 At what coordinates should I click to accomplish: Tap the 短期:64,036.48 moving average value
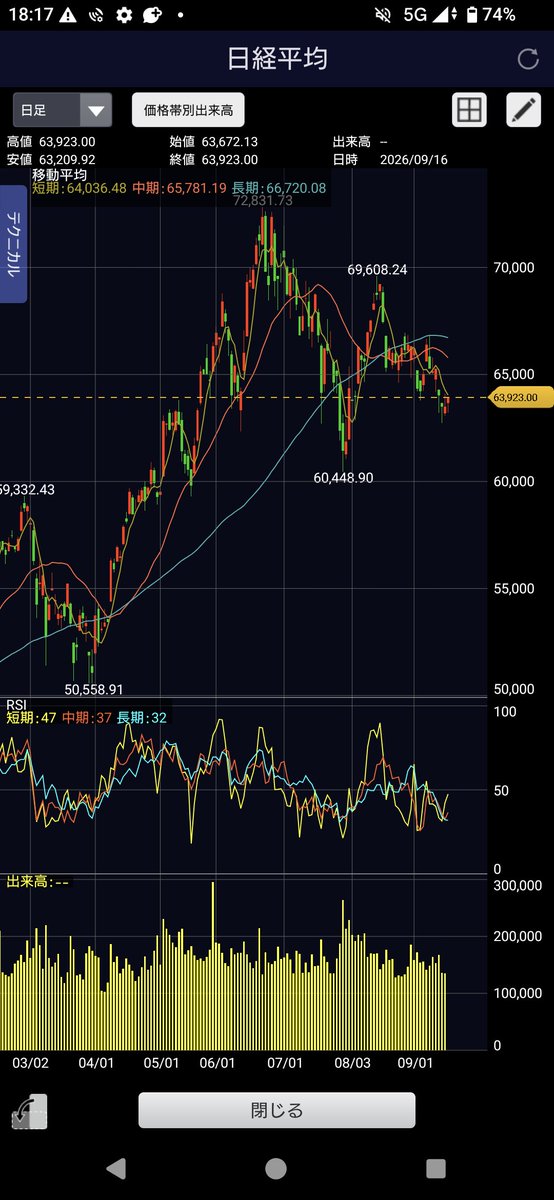point(80,188)
